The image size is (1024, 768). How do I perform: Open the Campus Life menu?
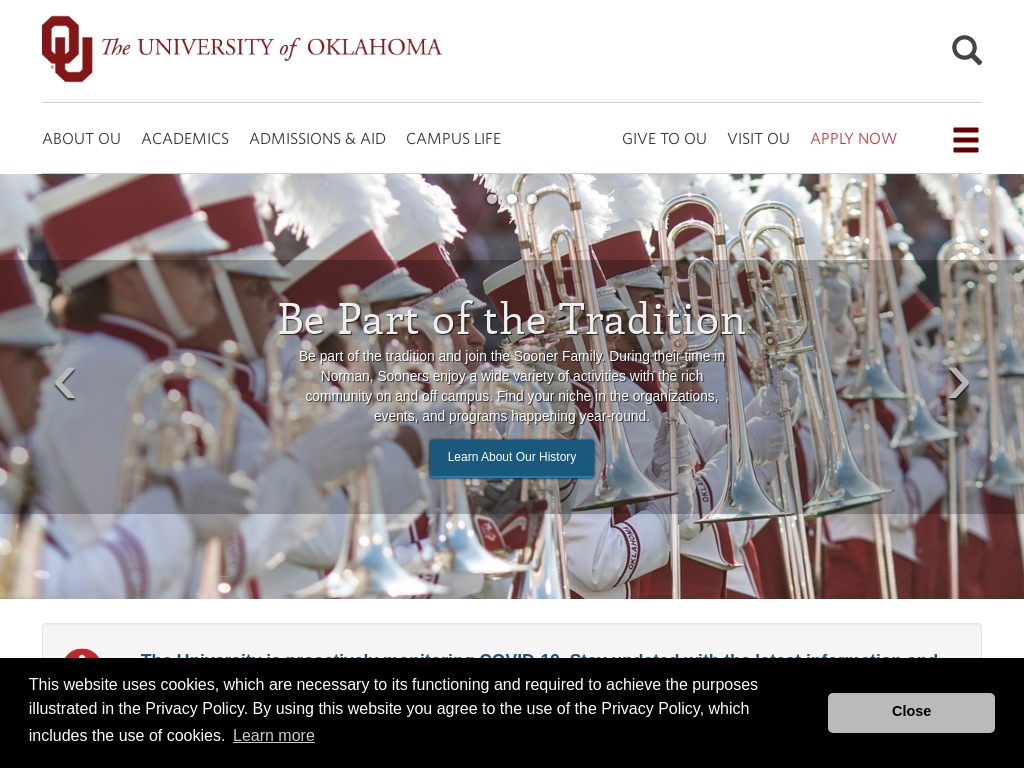(453, 138)
